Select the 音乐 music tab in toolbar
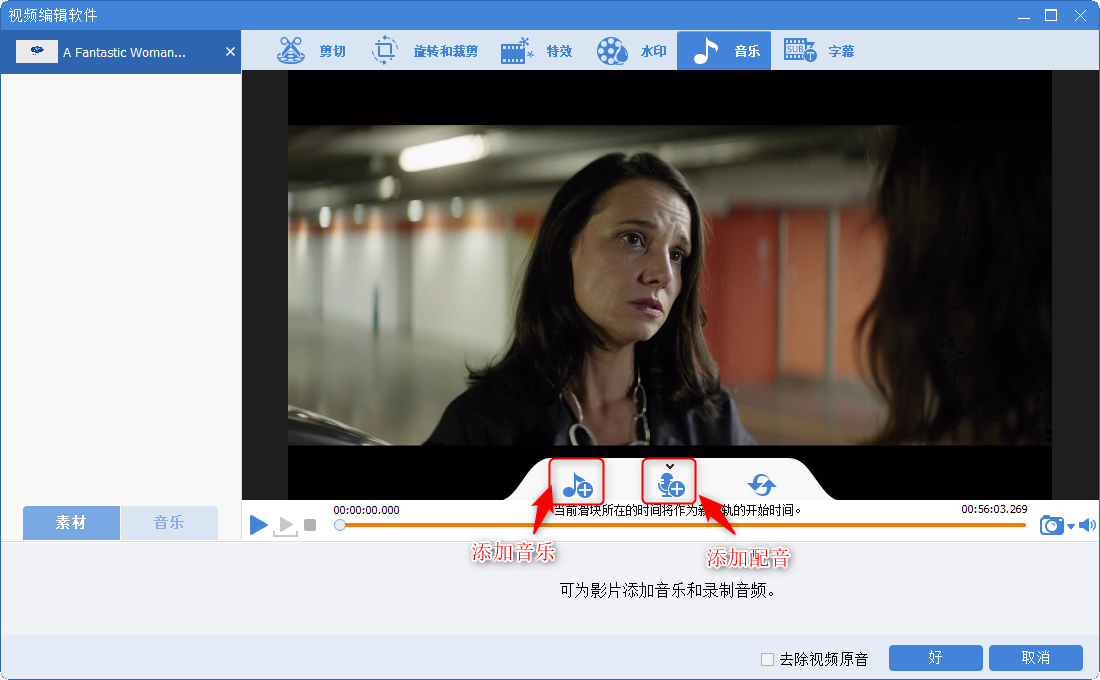Viewport: 1100px width, 680px height. tap(724, 51)
